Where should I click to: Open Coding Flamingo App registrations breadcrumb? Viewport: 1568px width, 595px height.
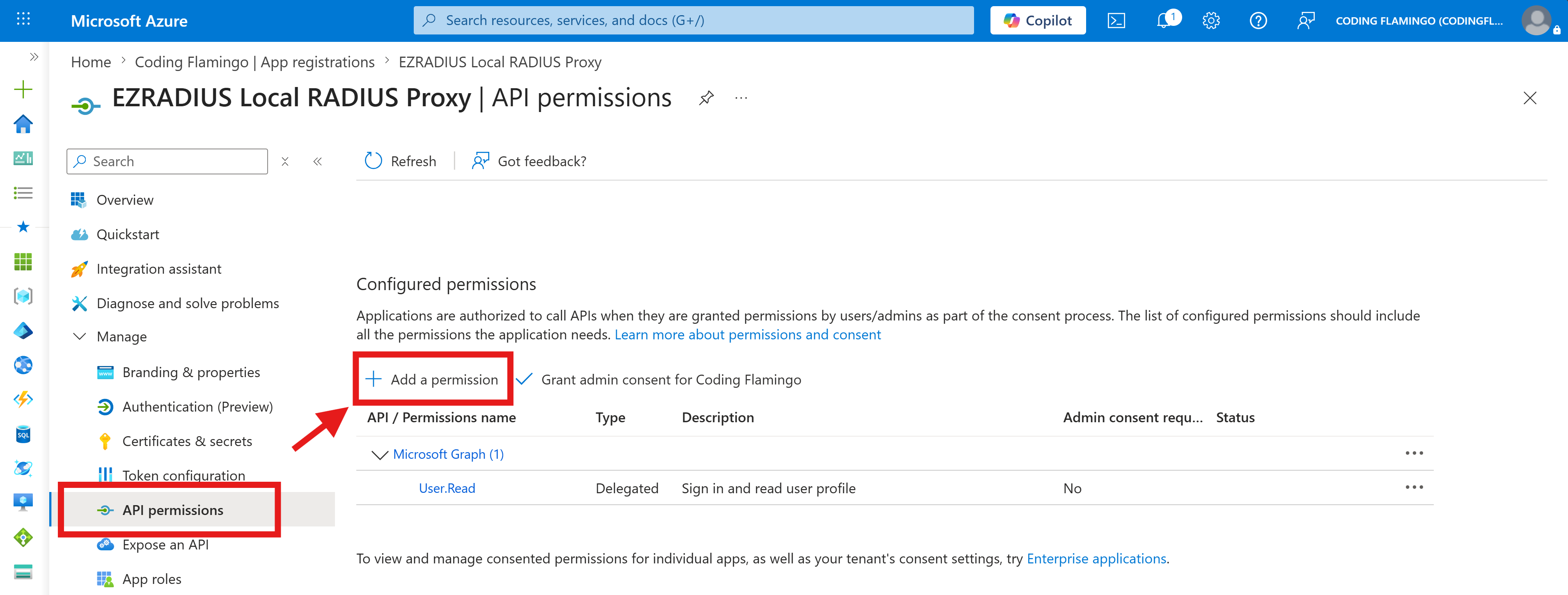tap(254, 62)
